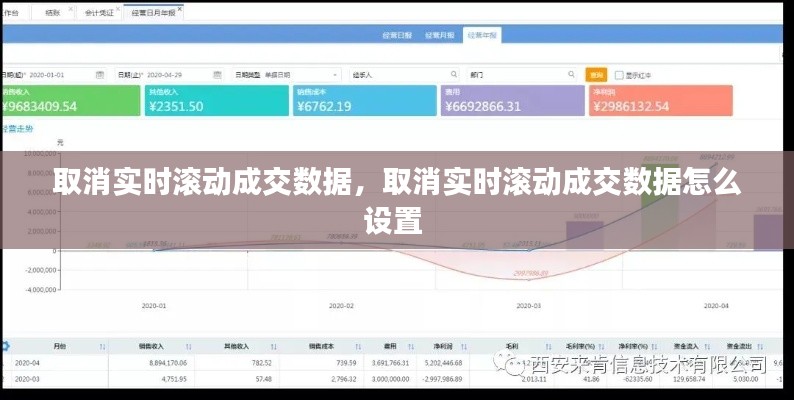Screen dimensions: 794x400
Task: Click the 经营走势 link above chart
Action: pyautogui.click(x=18, y=129)
